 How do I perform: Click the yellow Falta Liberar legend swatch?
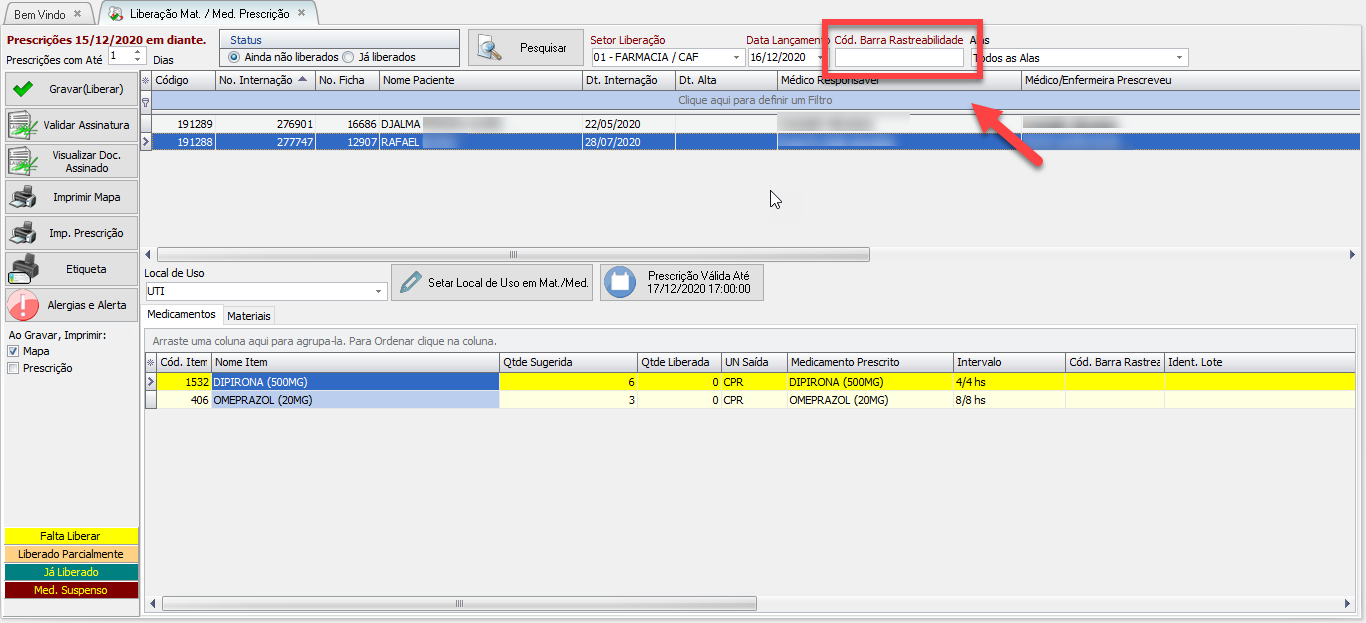click(70, 536)
